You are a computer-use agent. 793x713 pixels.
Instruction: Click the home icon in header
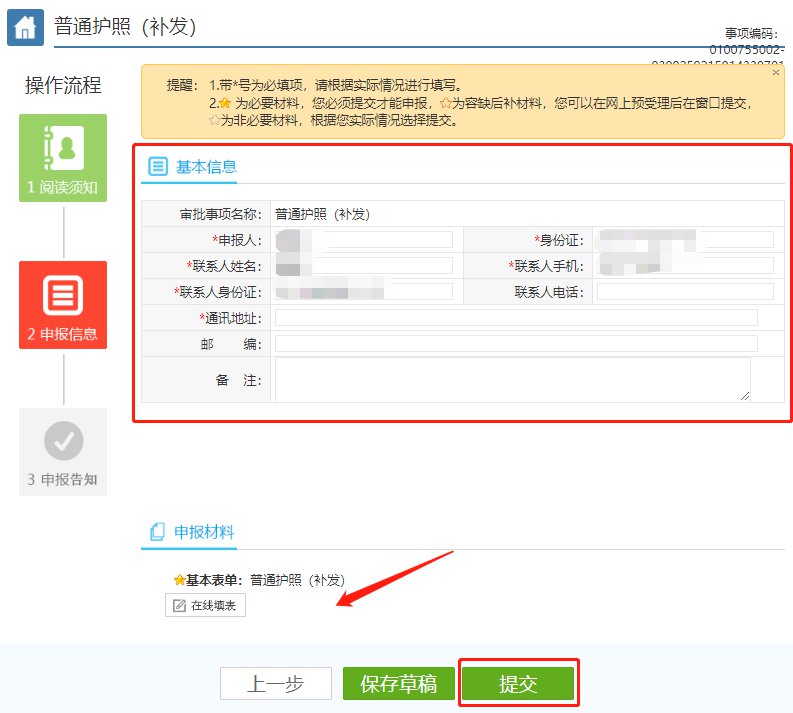[25, 27]
